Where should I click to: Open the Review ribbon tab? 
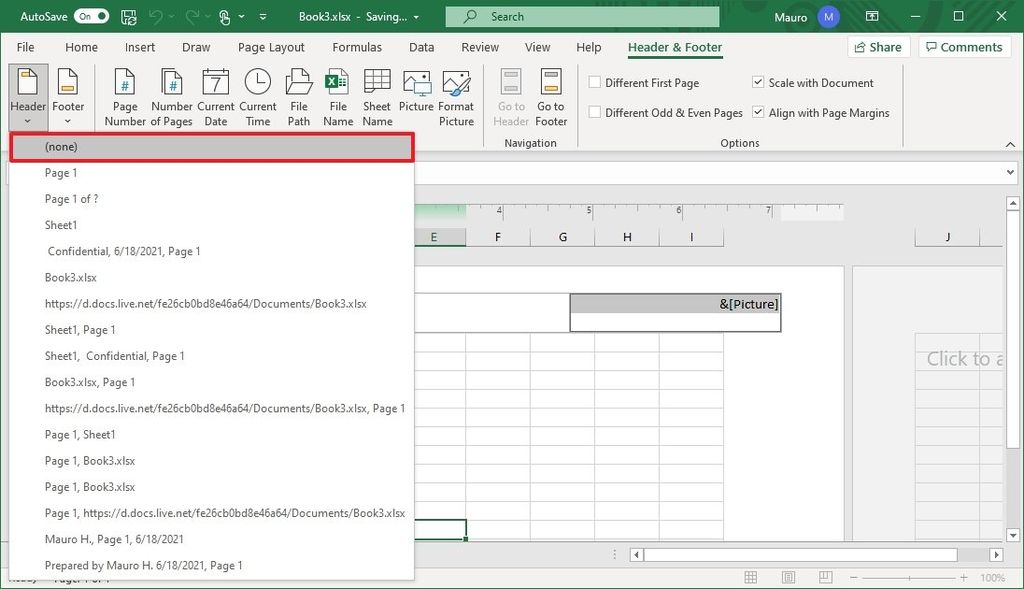[479, 47]
